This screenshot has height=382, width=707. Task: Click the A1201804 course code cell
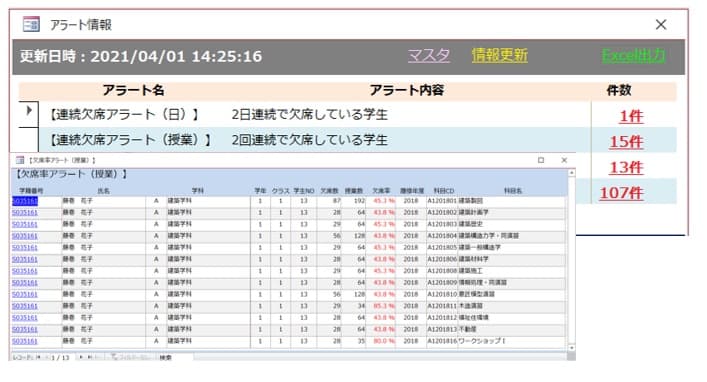click(x=442, y=236)
